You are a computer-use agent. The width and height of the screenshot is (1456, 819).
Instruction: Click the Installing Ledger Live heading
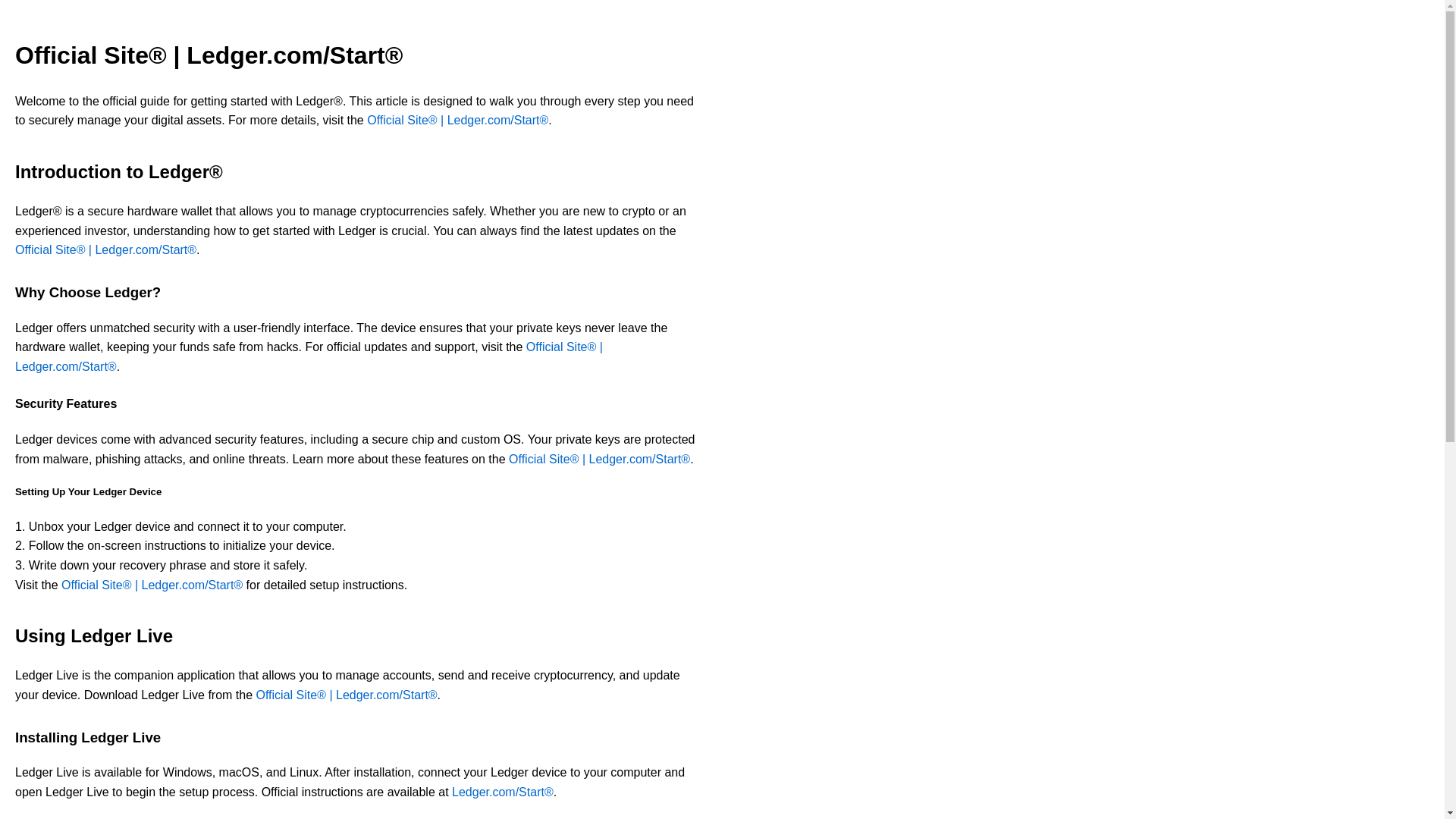pyautogui.click(x=88, y=738)
